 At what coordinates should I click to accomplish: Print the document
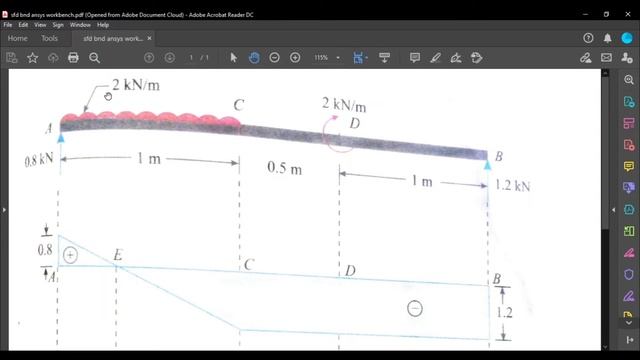[73, 58]
